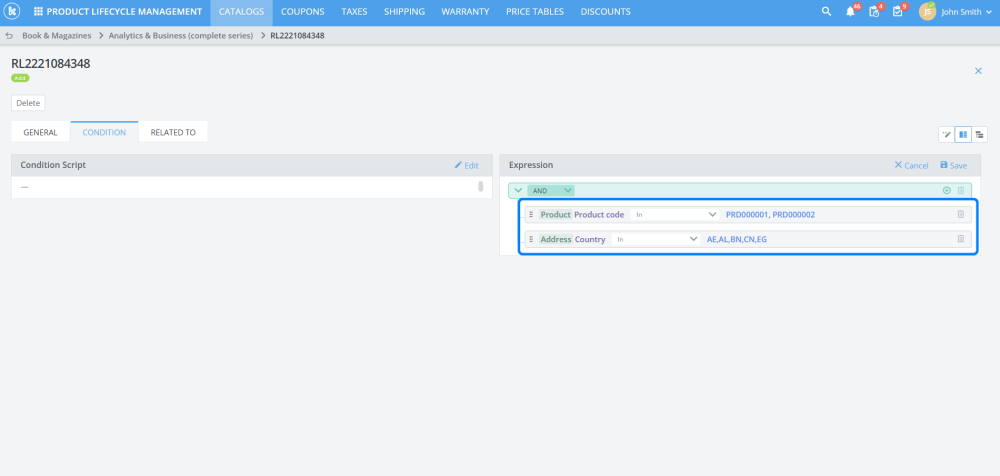Open the tasks checklist icon with badge 9

pyautogui.click(x=898, y=11)
